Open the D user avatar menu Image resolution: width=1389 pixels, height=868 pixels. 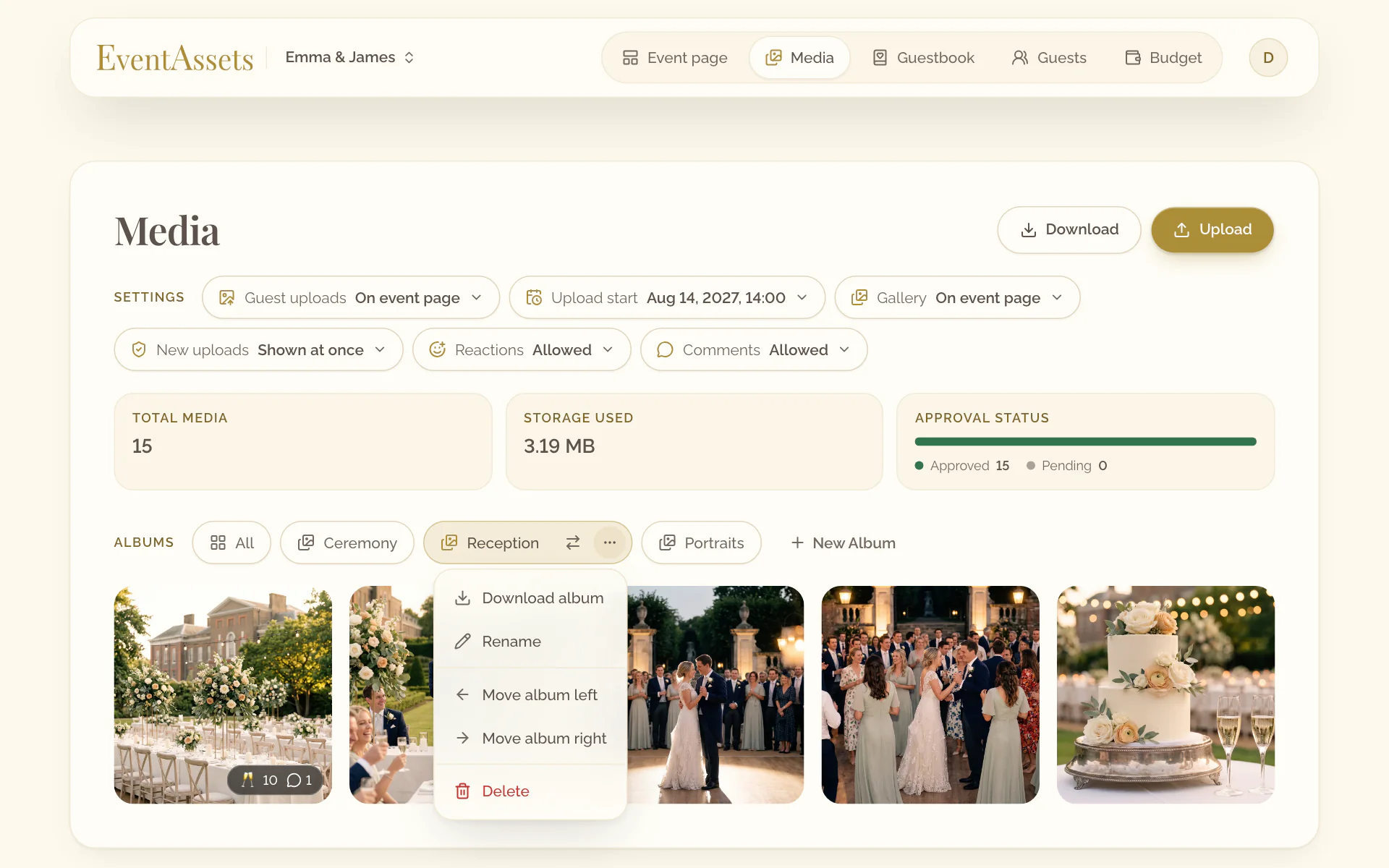[1267, 58]
